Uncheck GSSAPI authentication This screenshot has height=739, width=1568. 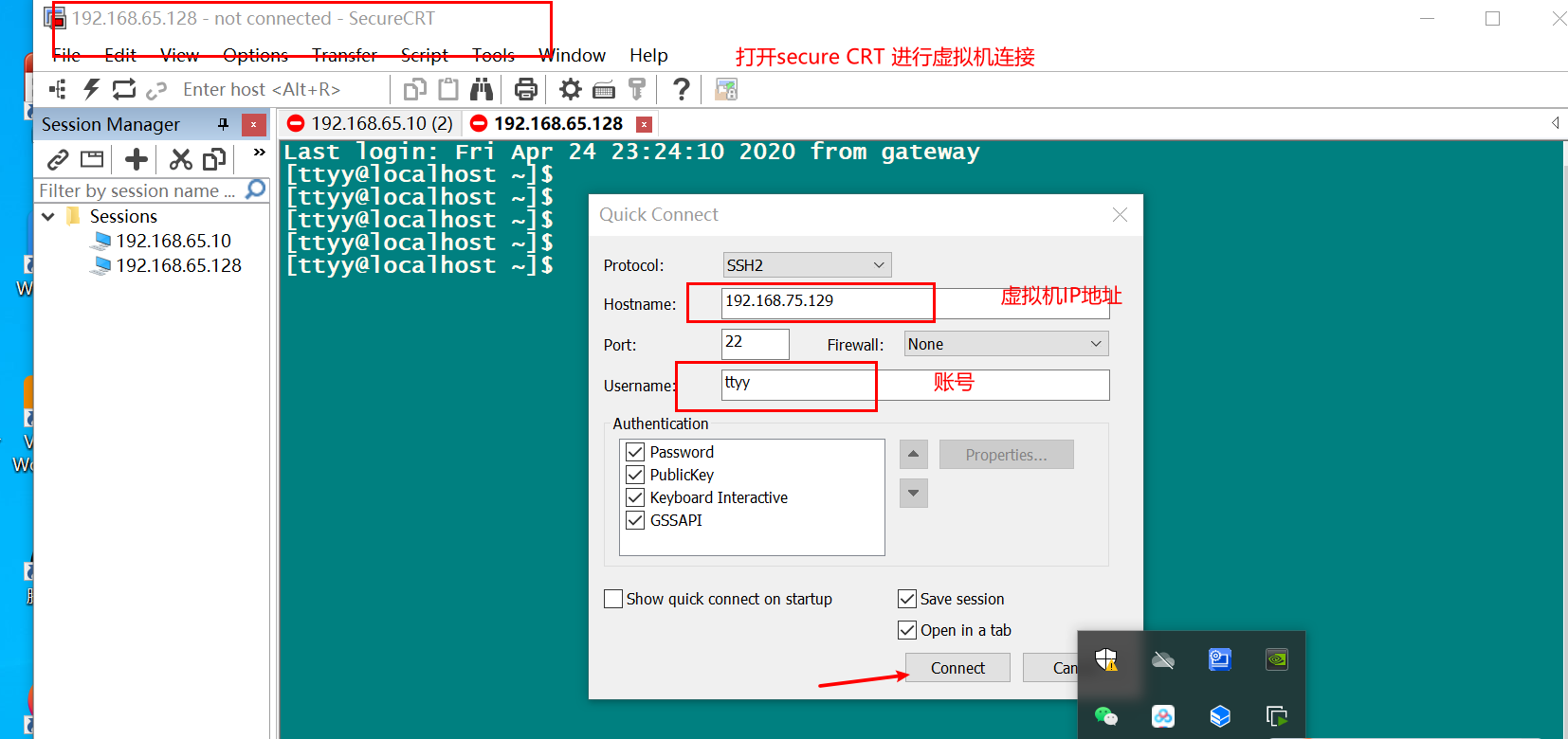tap(635, 520)
